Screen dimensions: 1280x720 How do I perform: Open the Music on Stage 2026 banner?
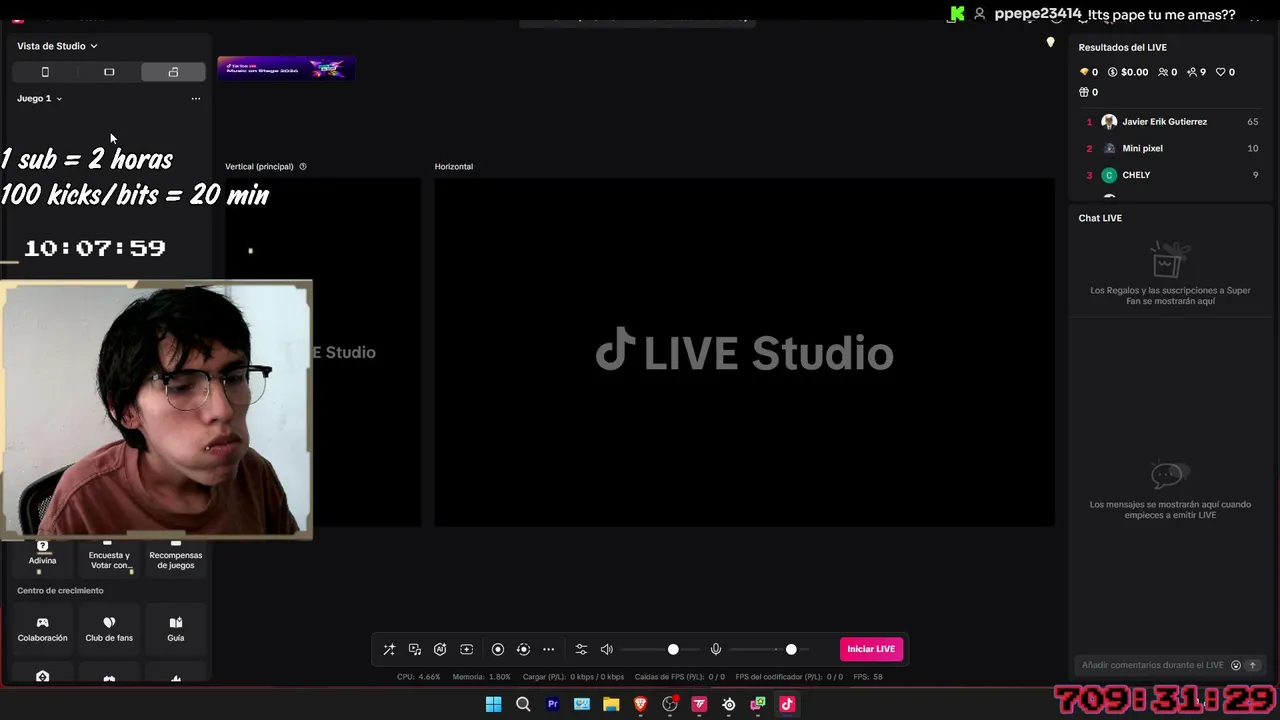(286, 69)
